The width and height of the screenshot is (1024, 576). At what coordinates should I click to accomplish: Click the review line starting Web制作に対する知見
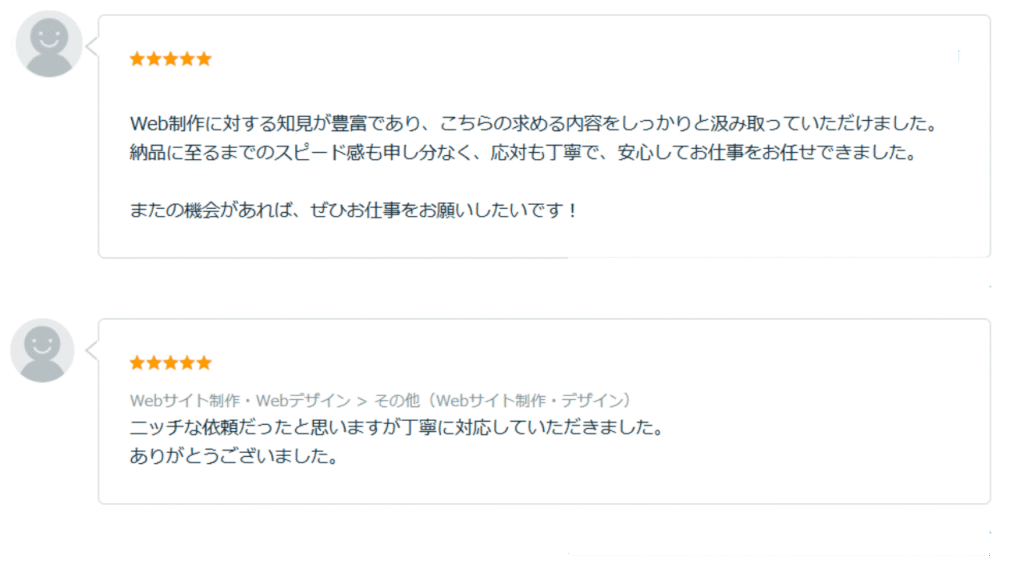534,123
